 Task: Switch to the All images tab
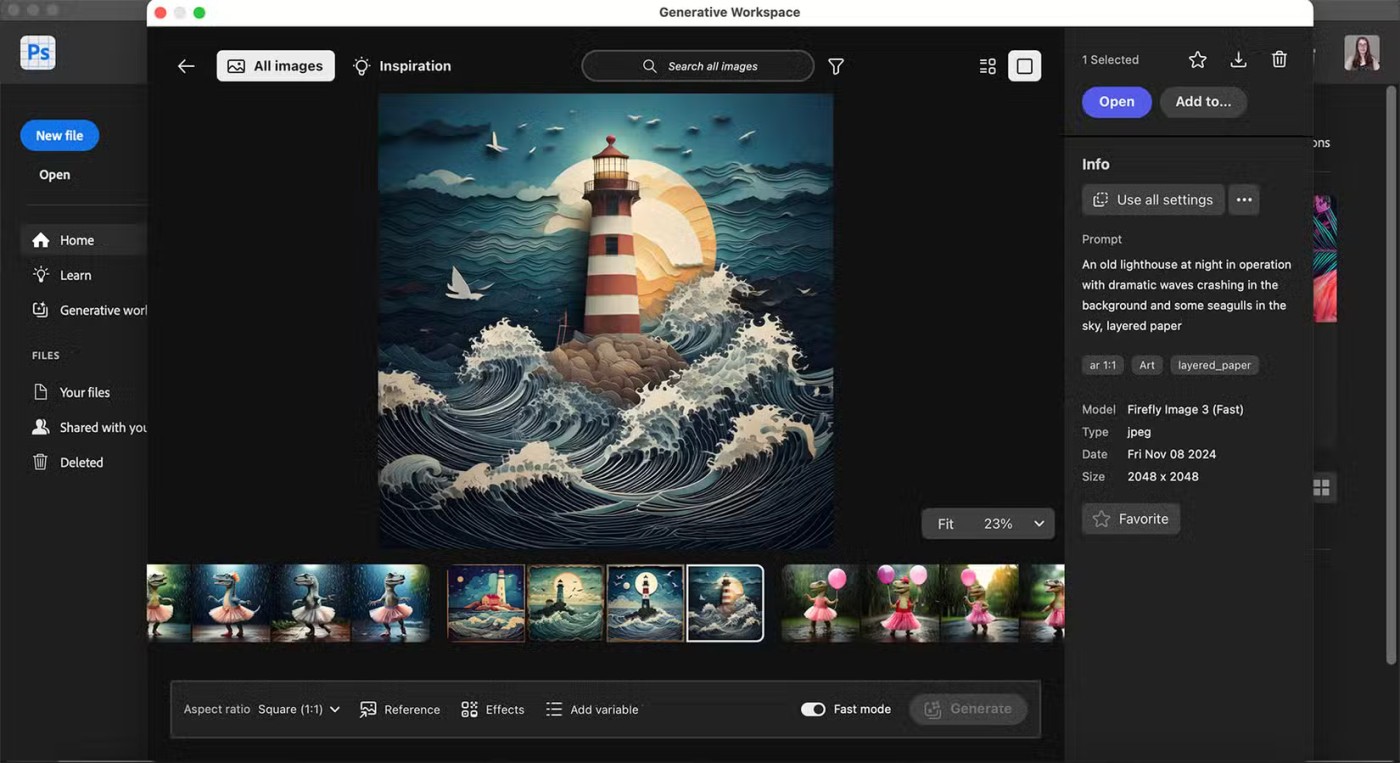pyautogui.click(x=276, y=66)
